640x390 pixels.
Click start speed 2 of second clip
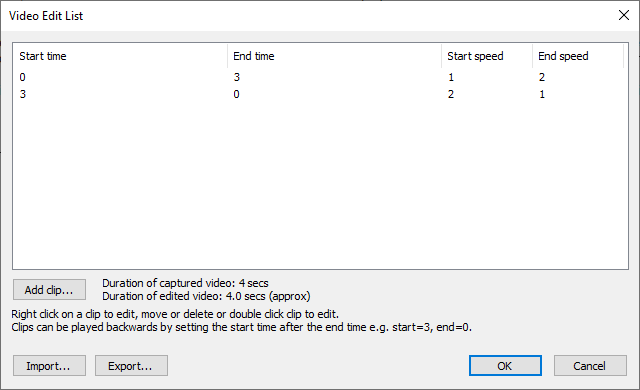coord(451,94)
